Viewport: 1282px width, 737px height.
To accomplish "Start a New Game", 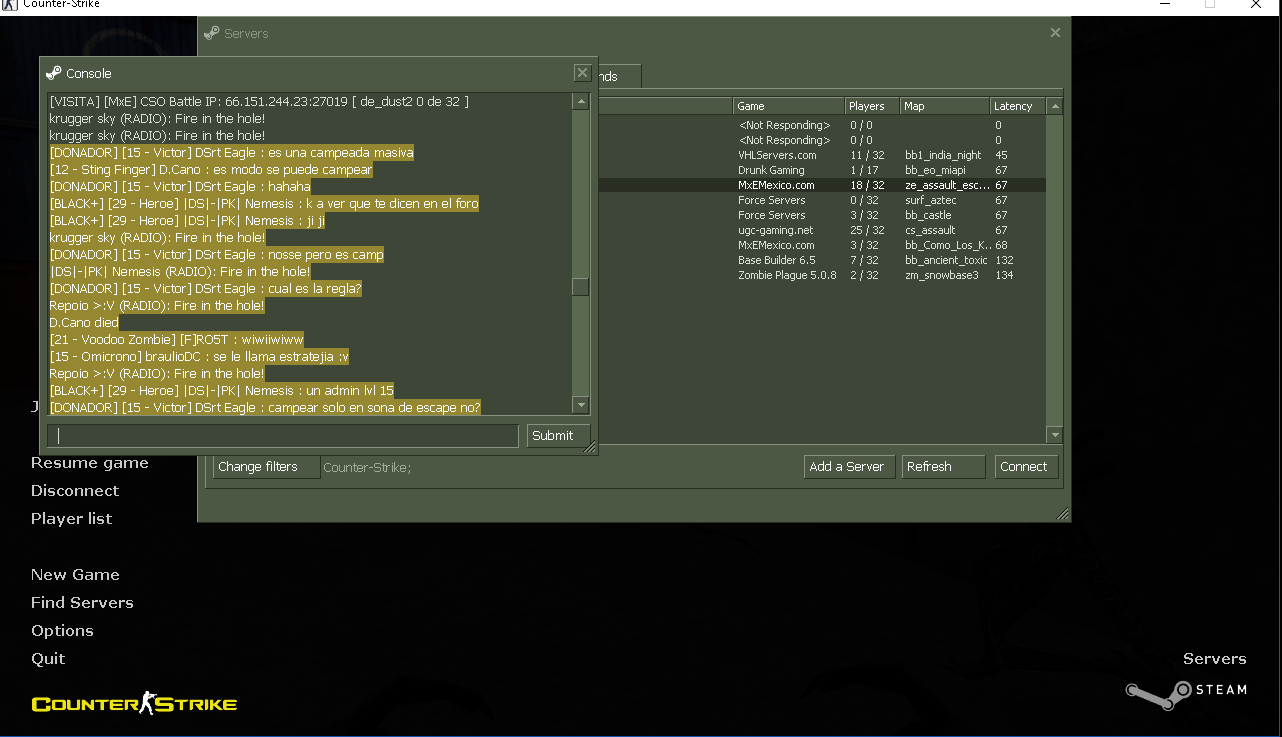I will (x=75, y=575).
